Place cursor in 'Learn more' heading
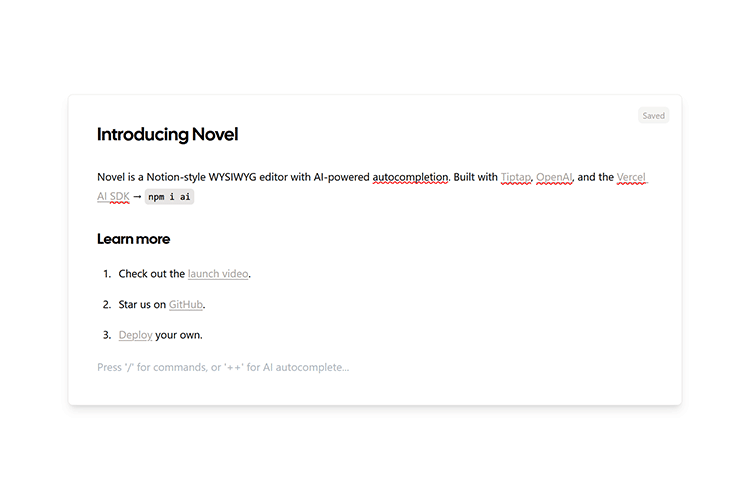This screenshot has width=750, height=500. [x=133, y=239]
